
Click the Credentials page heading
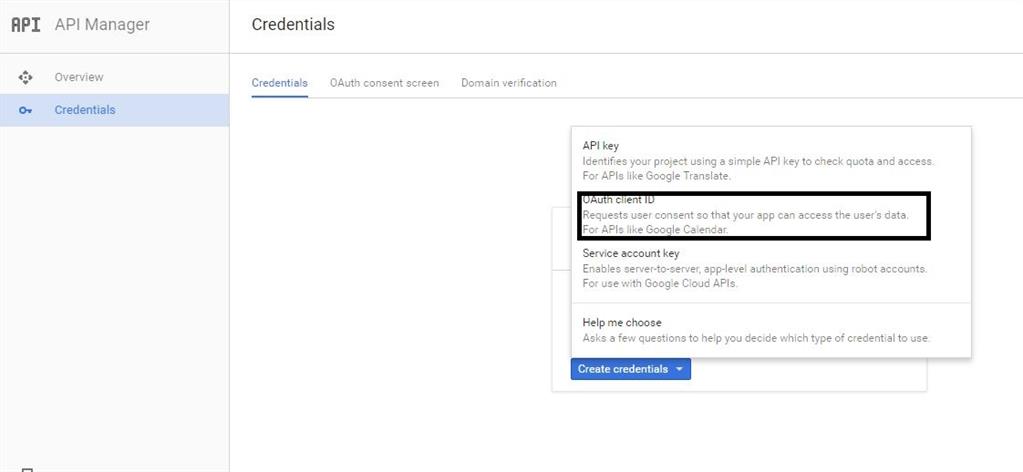point(293,25)
